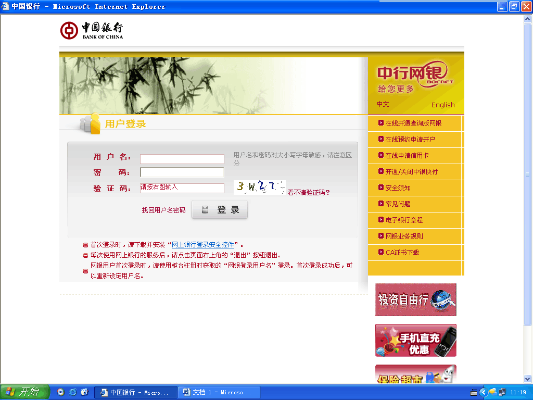Image resolution: width=533 pixels, height=400 pixels.
Task: Click the 找回用户名密码 recovery link
Action: click(164, 210)
